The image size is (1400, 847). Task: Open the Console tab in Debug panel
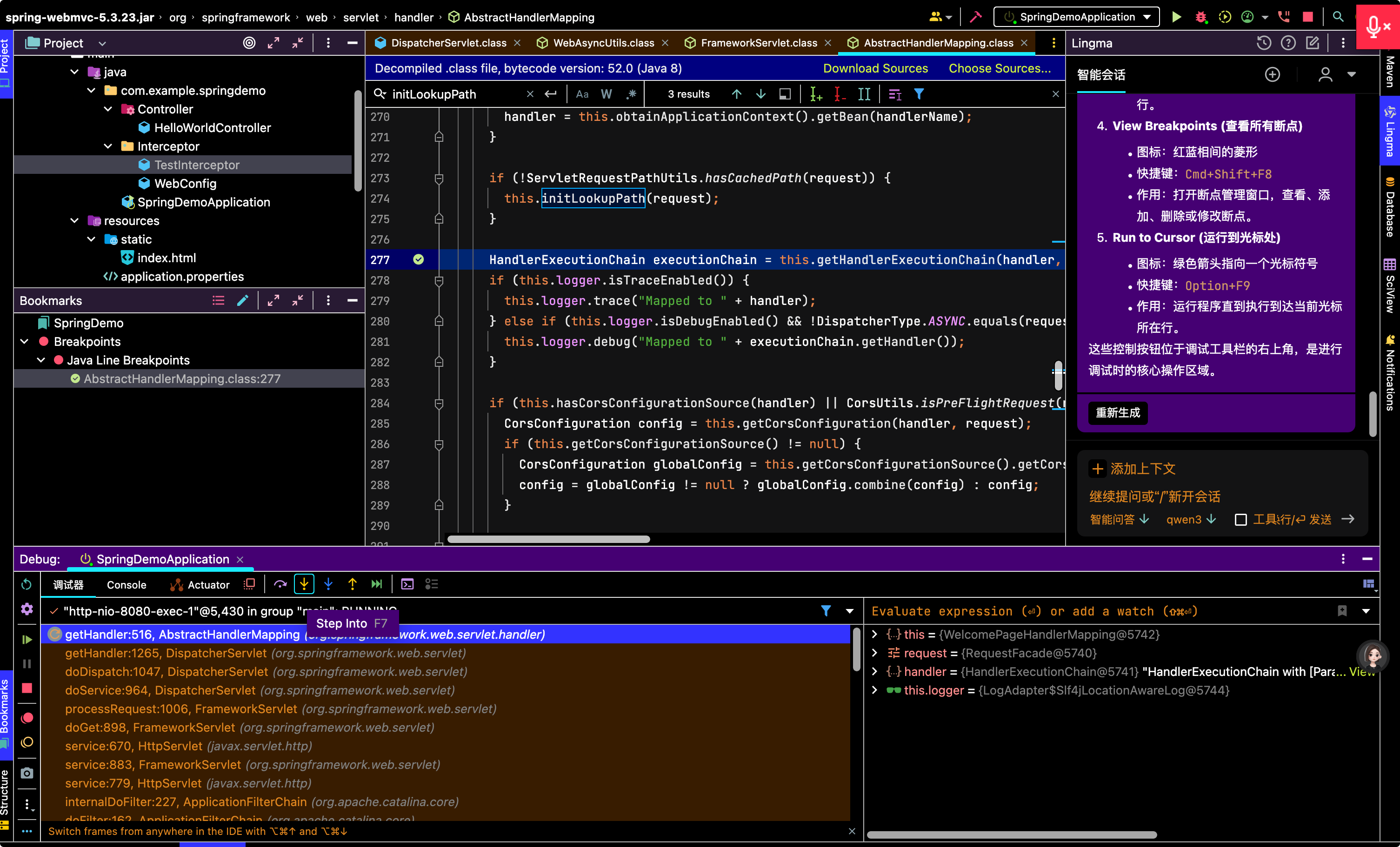[x=126, y=584]
